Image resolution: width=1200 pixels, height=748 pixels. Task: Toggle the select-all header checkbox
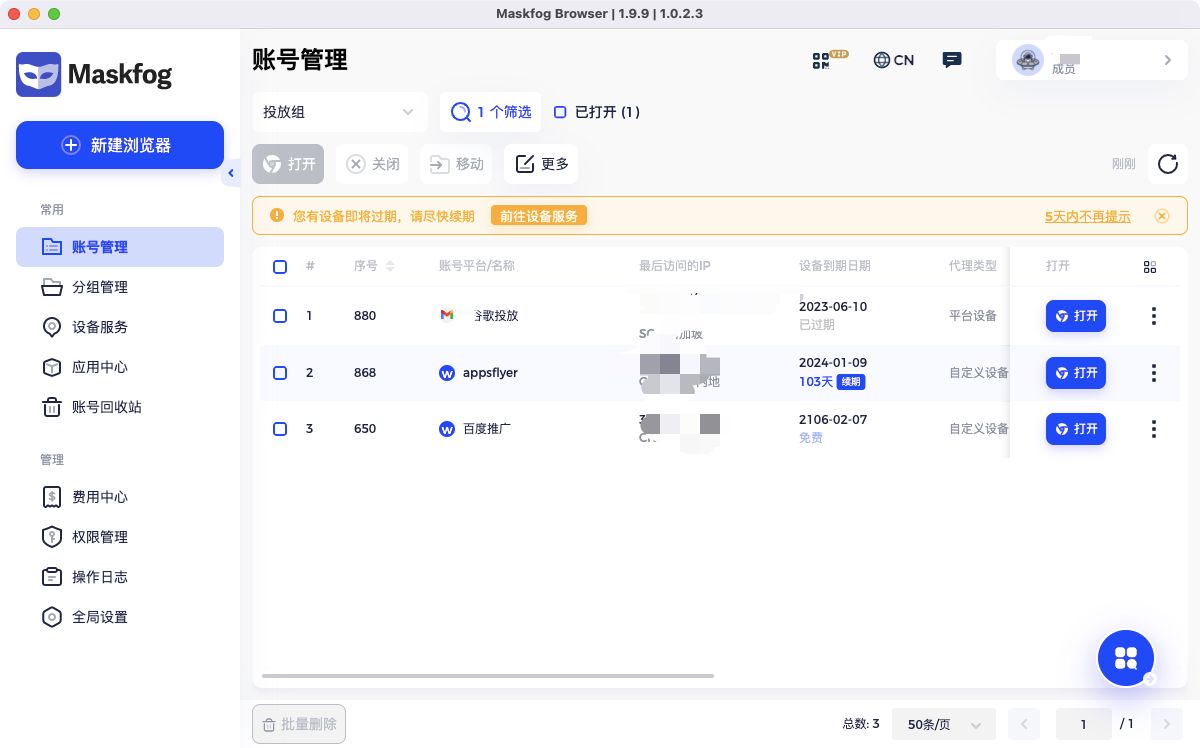(x=280, y=267)
